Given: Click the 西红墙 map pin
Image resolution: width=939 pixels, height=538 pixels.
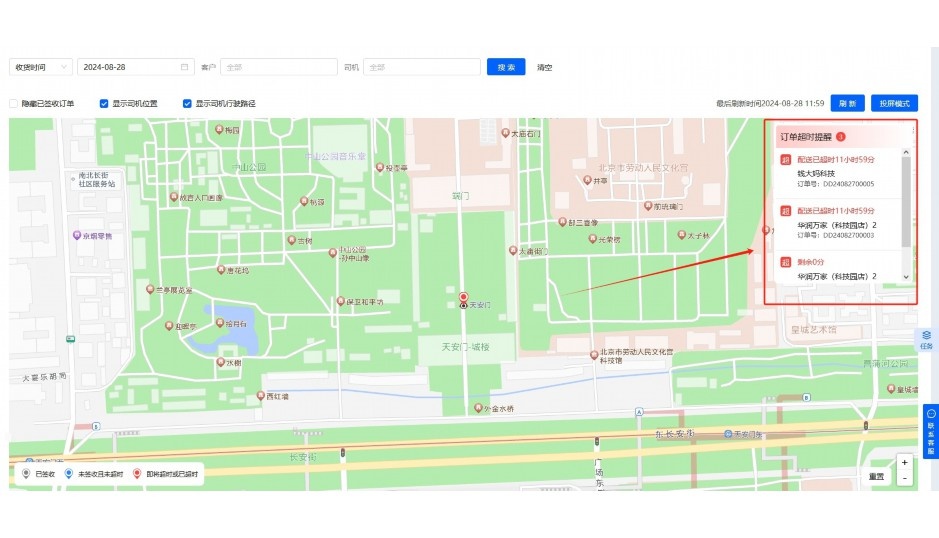Looking at the screenshot, I should (261, 396).
